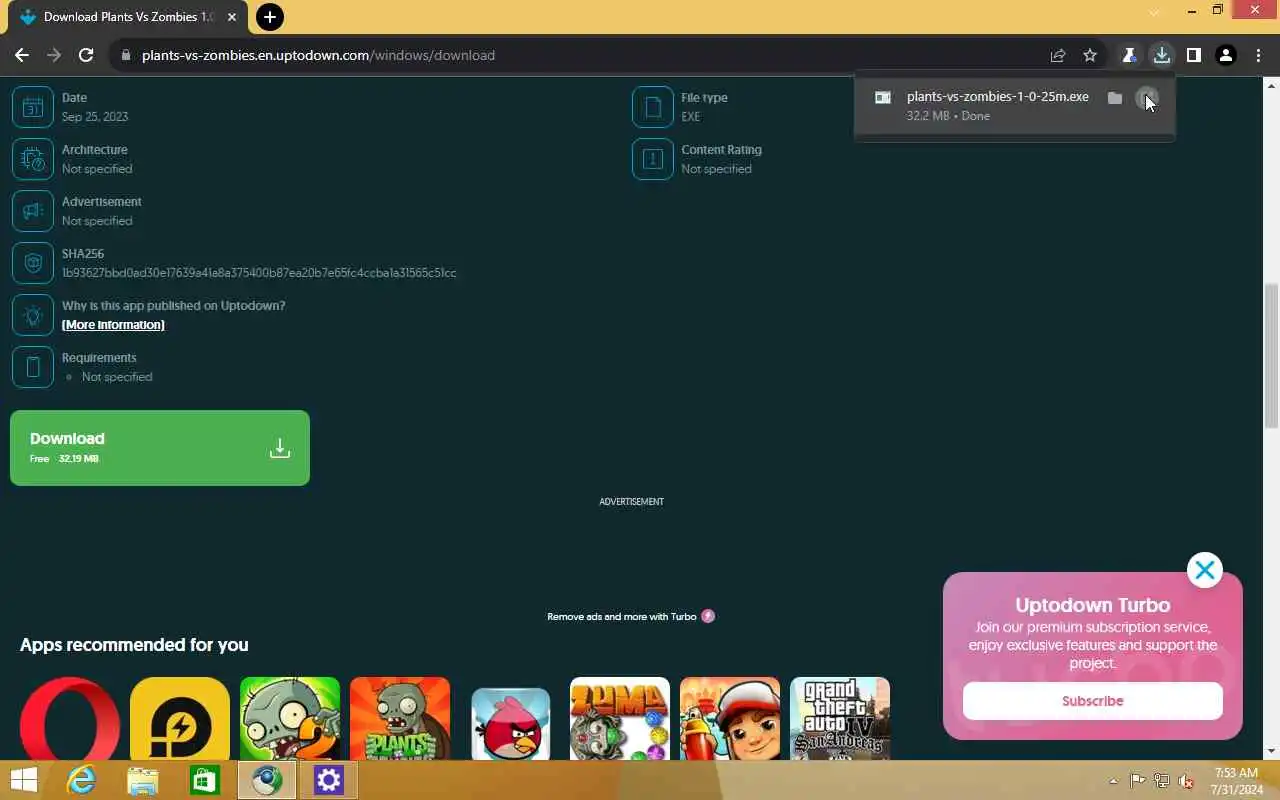Toggle the downloads toolbar icon

tap(1161, 55)
